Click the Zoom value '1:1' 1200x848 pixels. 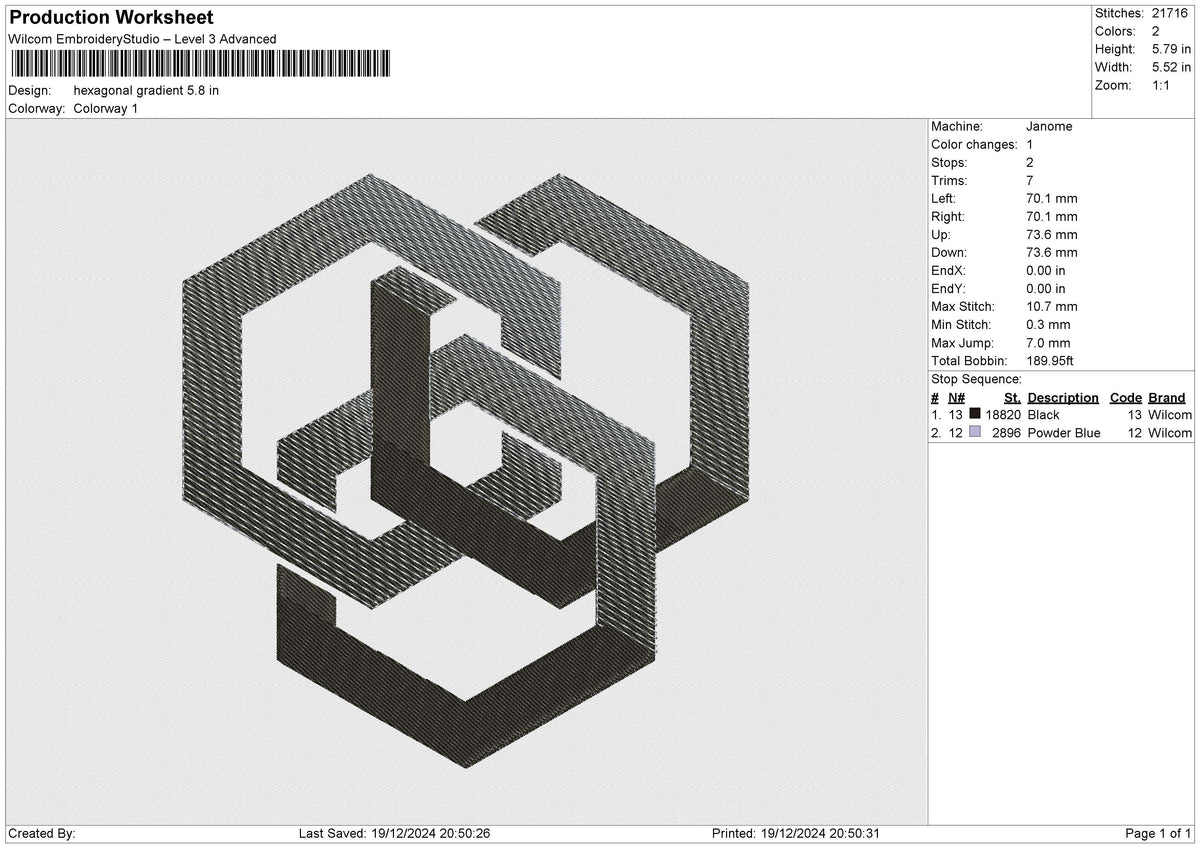[x=1162, y=85]
